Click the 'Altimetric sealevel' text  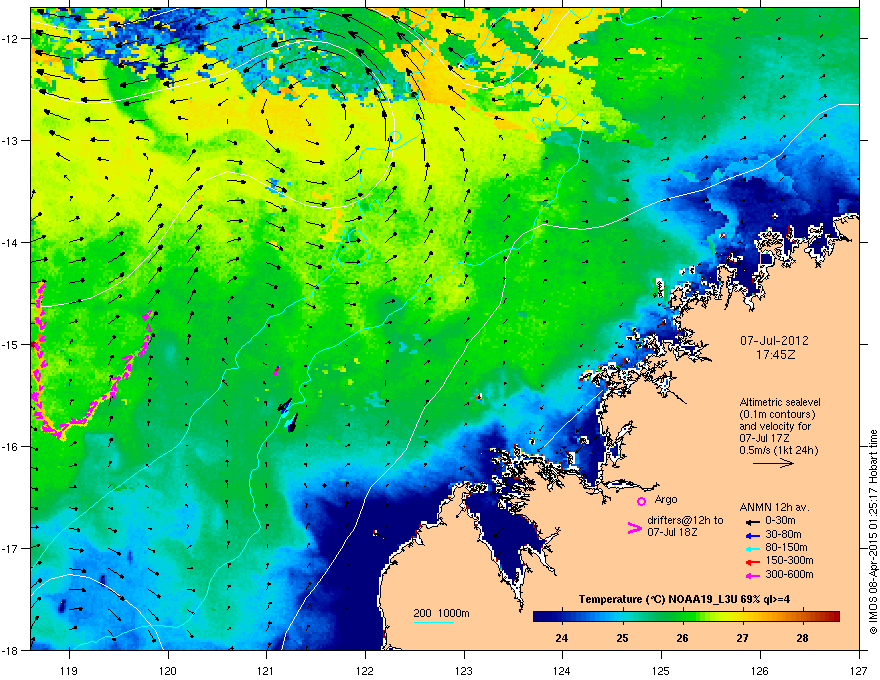click(780, 402)
